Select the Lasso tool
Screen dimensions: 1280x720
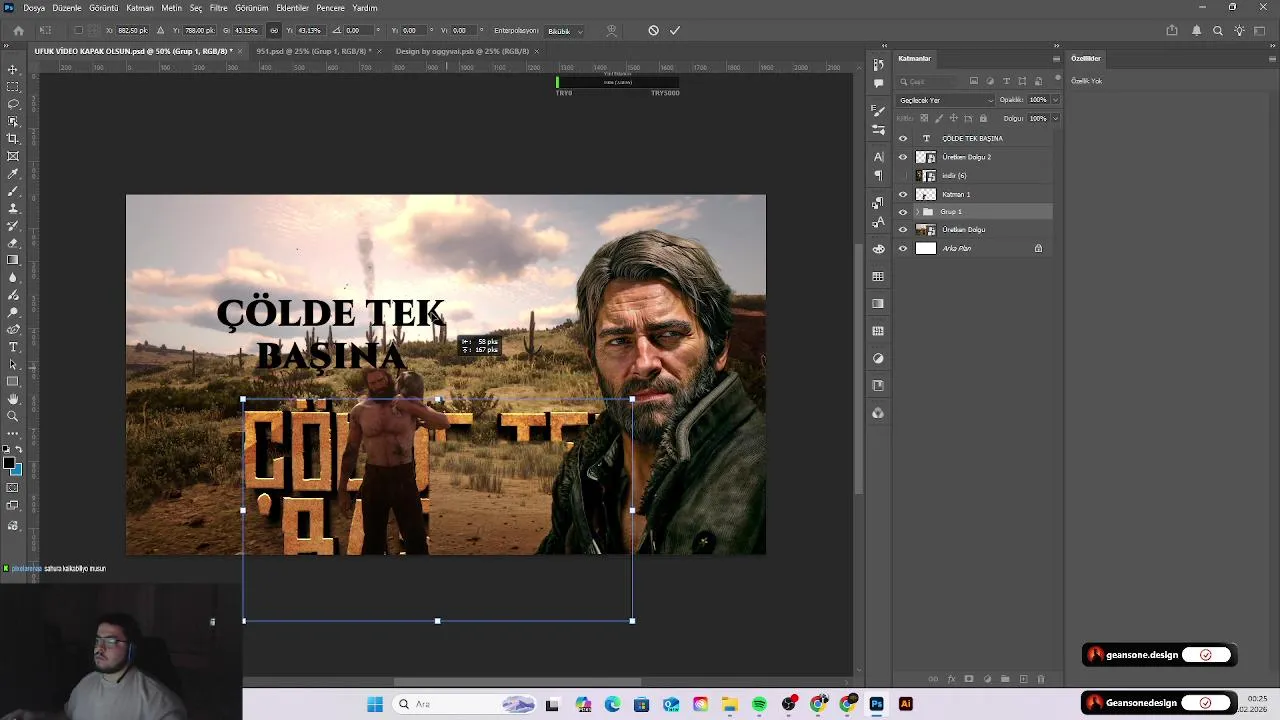tap(13, 104)
